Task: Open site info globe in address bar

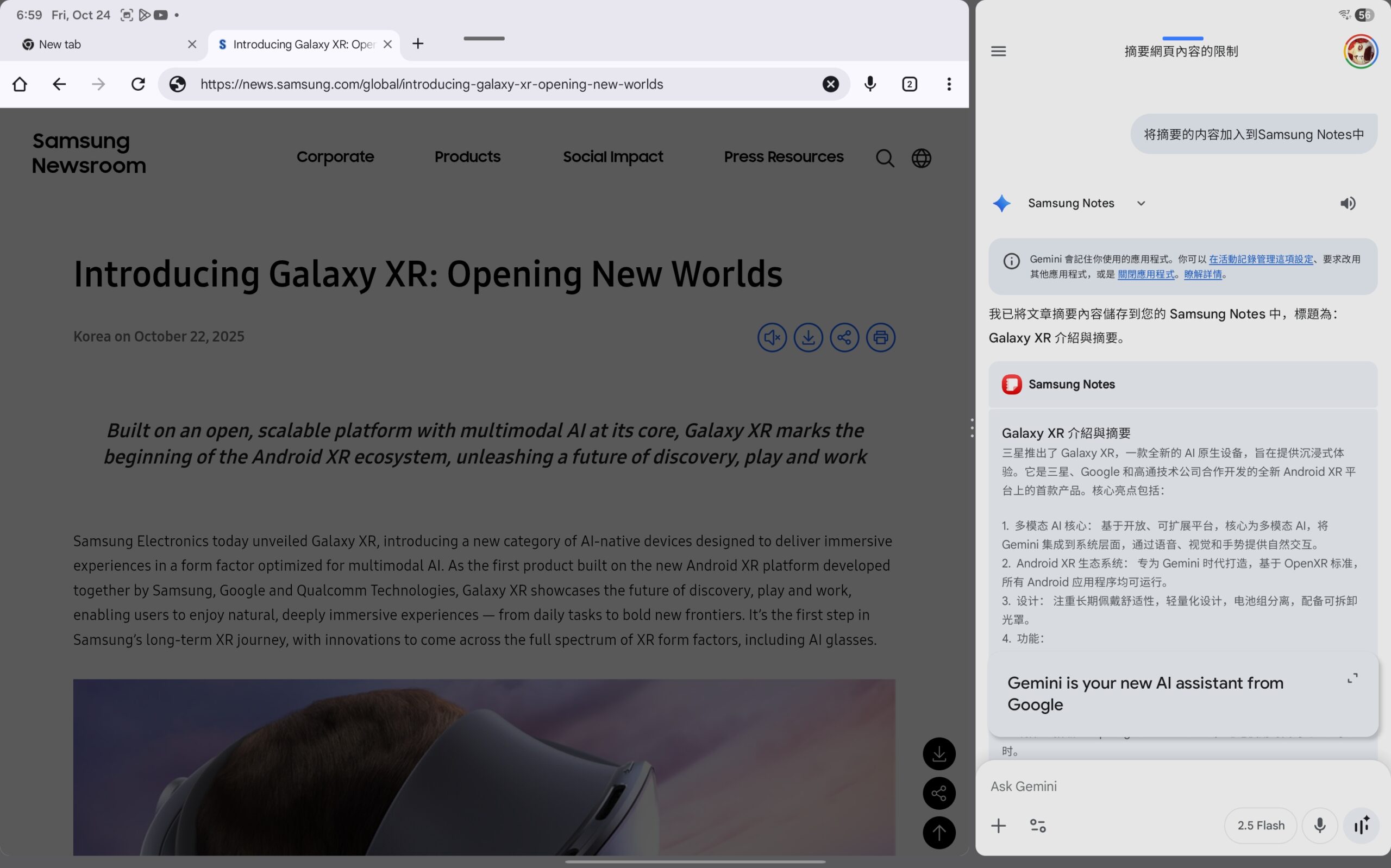Action: [177, 84]
